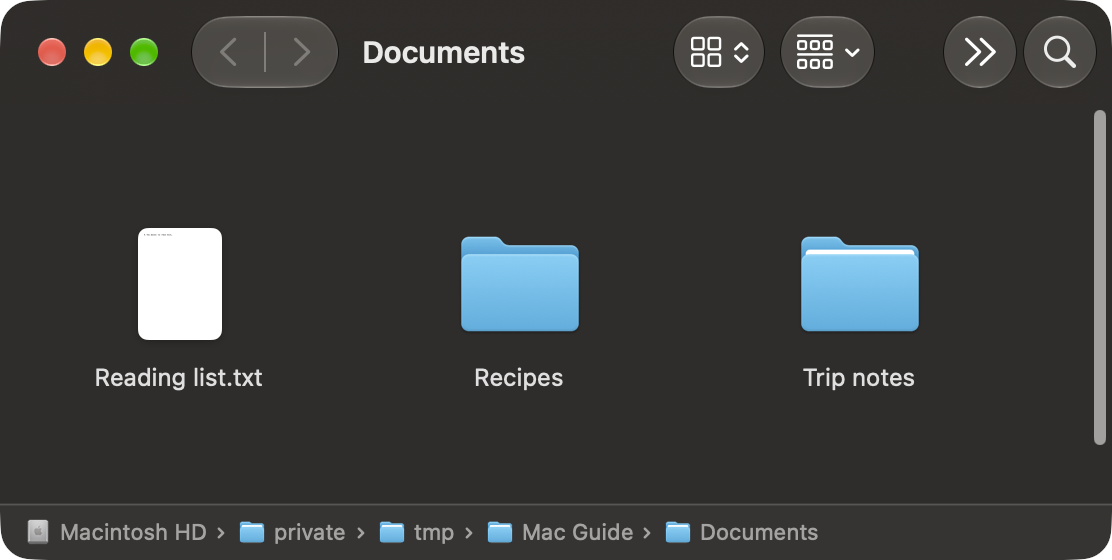Open the icon view switcher
Viewport: 1112px width, 560px height.
[x=718, y=52]
